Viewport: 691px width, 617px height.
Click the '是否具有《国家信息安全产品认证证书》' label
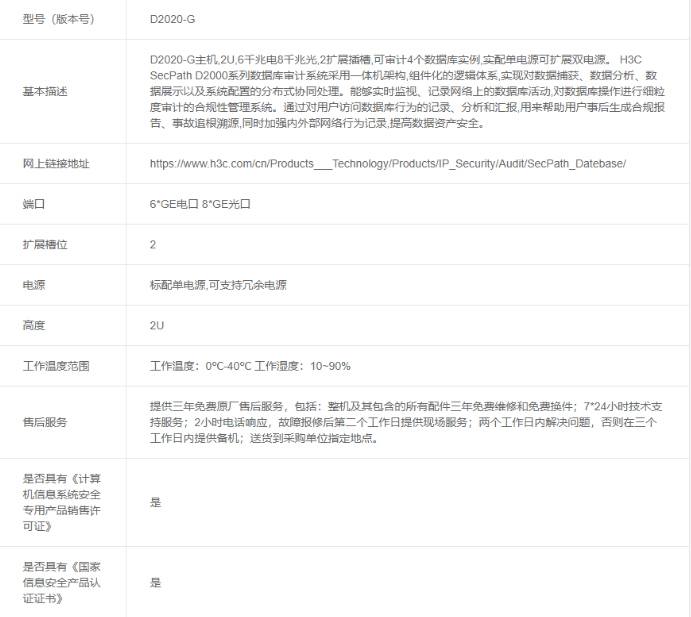[x=62, y=583]
